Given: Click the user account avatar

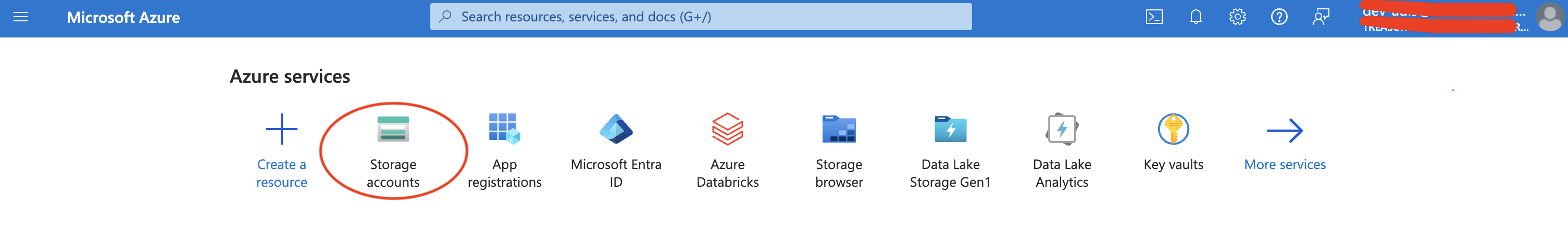Looking at the screenshot, I should click(1549, 17).
